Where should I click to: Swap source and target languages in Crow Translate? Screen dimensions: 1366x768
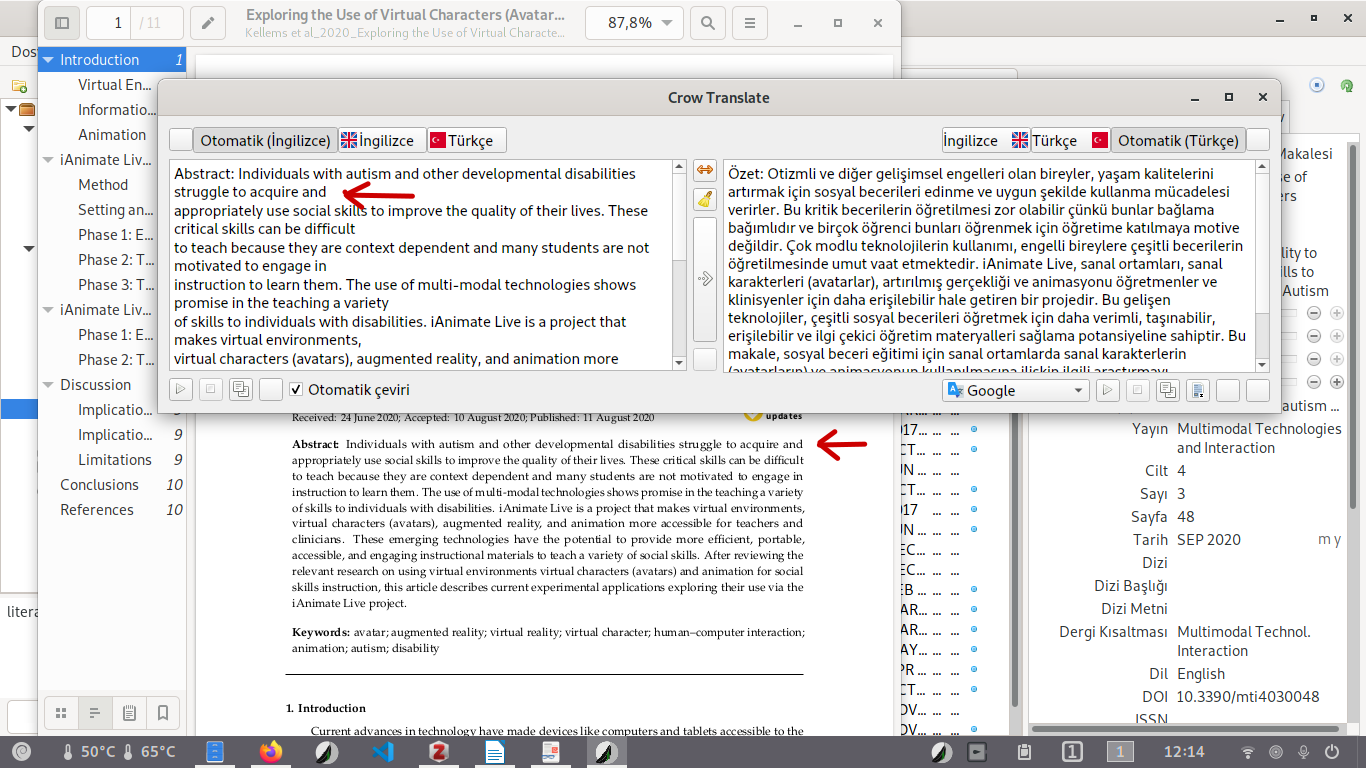[x=705, y=171]
